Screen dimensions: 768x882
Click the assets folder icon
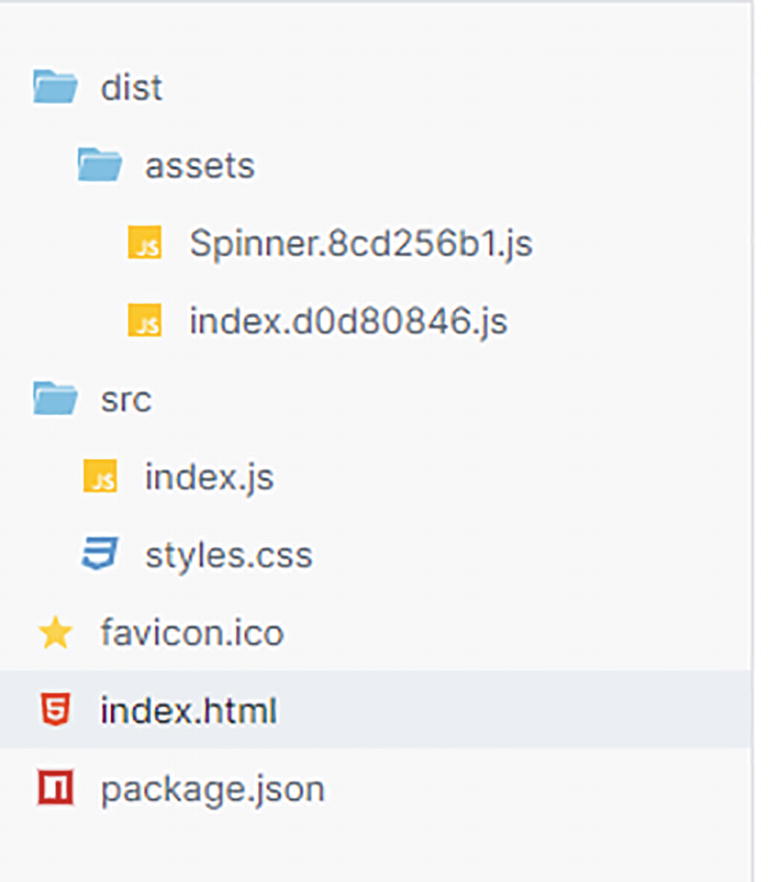coord(100,165)
